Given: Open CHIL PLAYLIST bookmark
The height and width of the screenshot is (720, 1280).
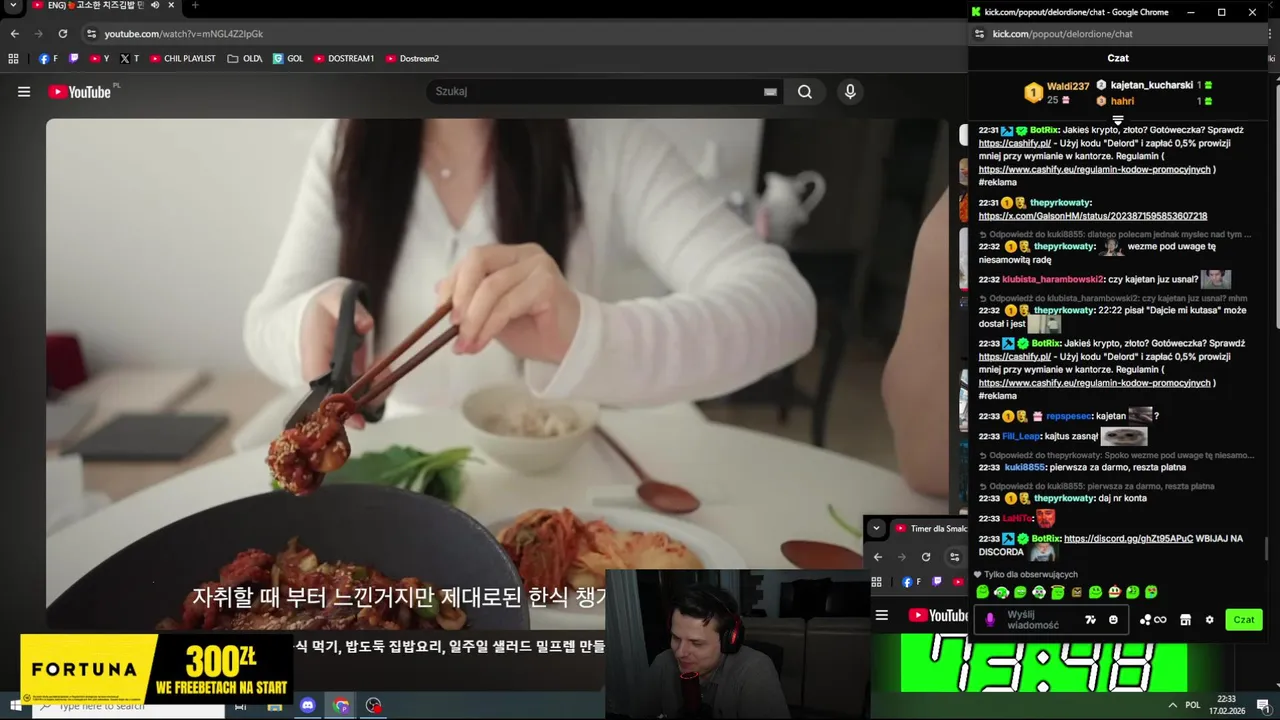Looking at the screenshot, I should (x=183, y=59).
